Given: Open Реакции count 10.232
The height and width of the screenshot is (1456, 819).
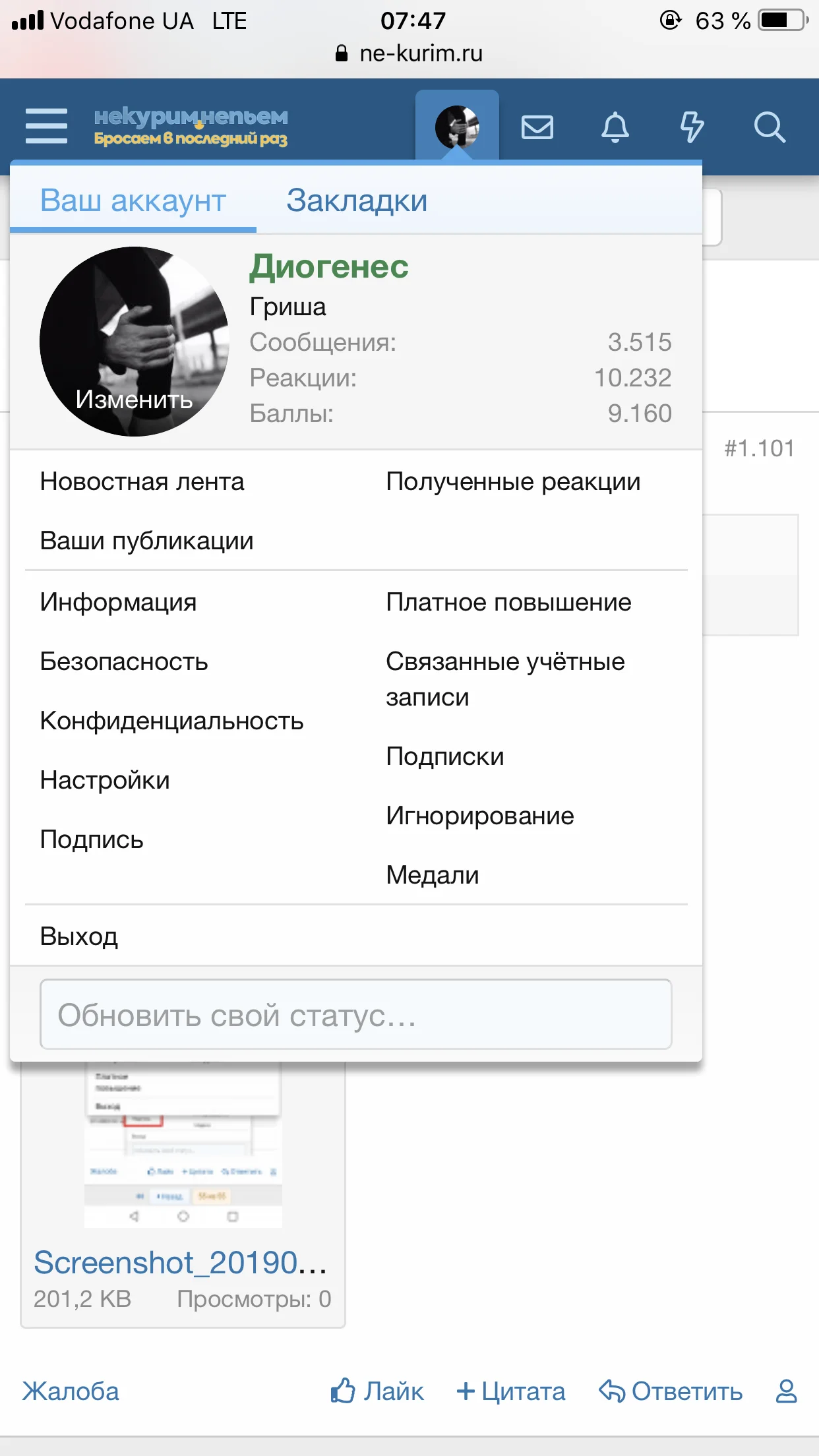Looking at the screenshot, I should 633,378.
